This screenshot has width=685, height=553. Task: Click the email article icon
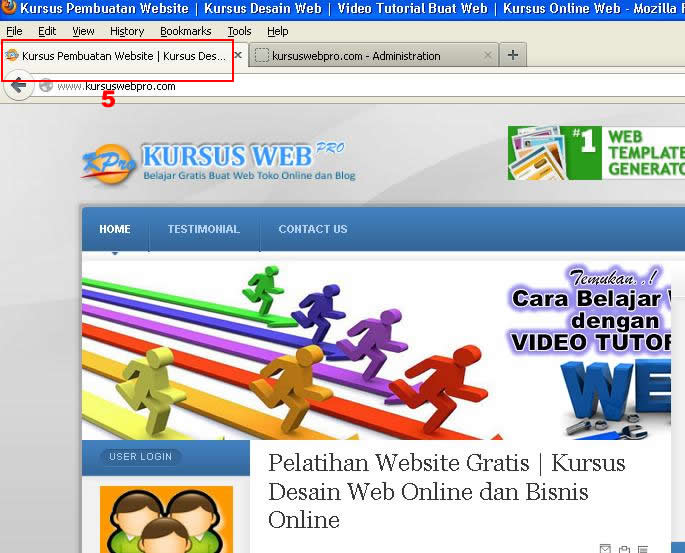605,548
